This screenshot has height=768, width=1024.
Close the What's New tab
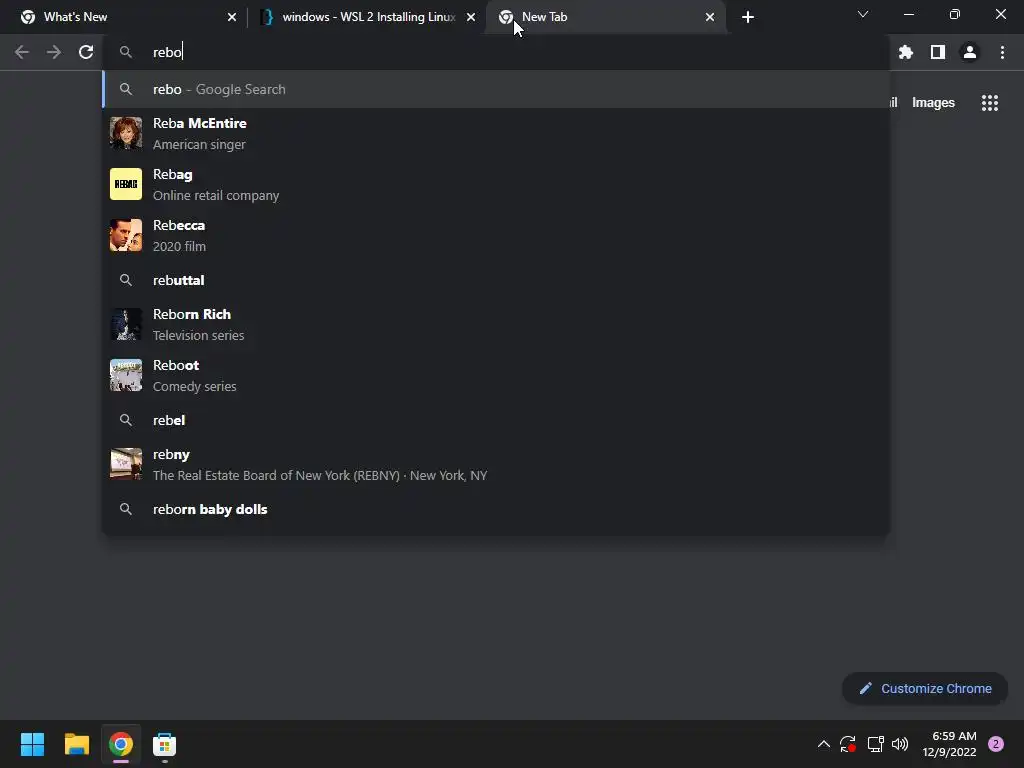tap(232, 17)
